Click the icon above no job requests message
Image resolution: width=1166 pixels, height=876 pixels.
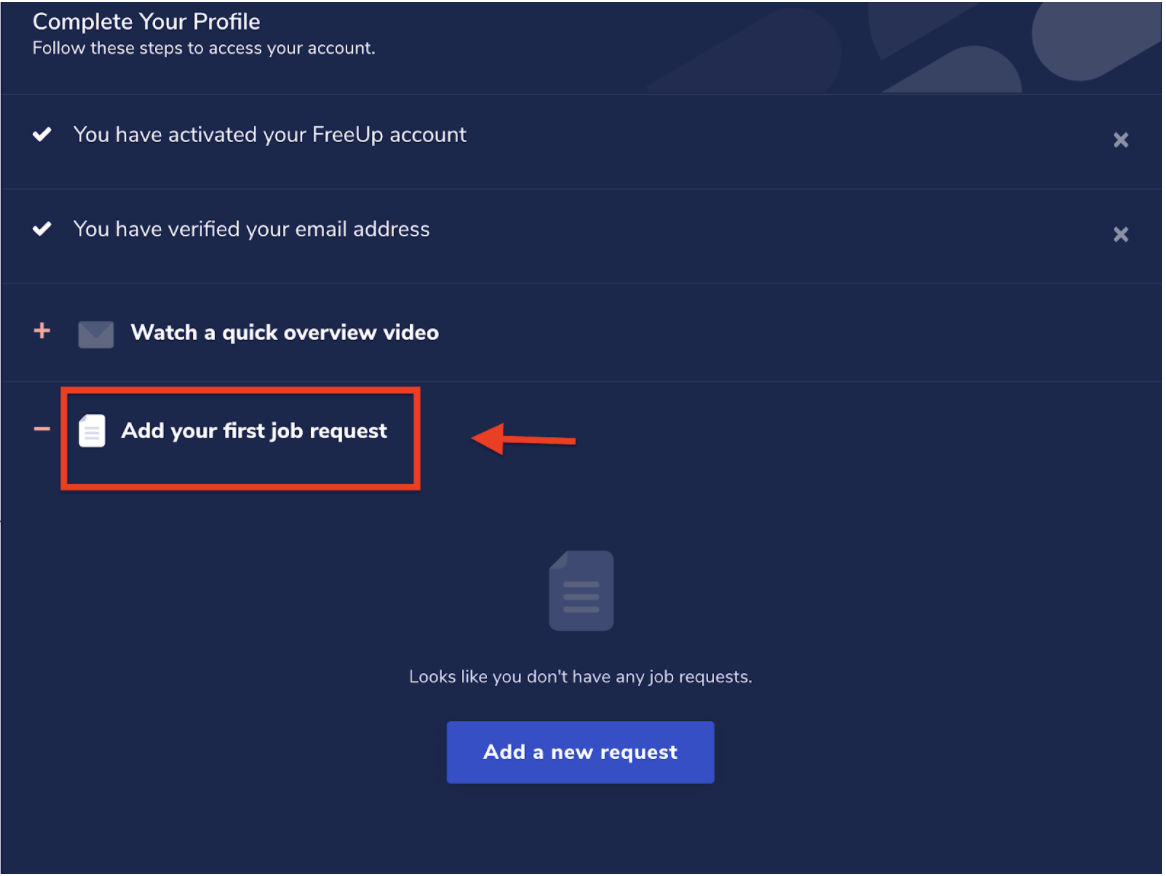tap(580, 590)
